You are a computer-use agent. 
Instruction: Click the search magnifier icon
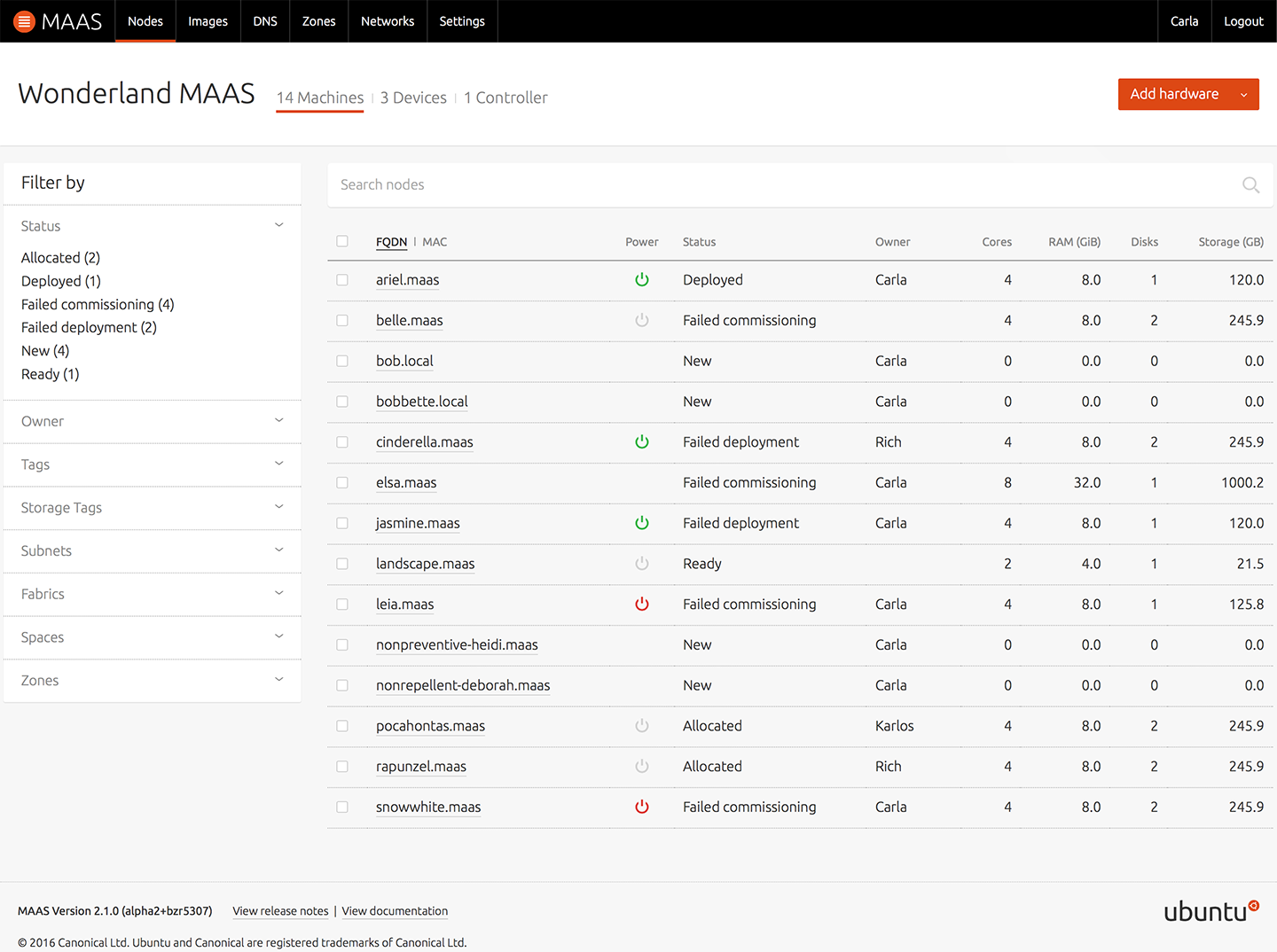pyautogui.click(x=1250, y=184)
